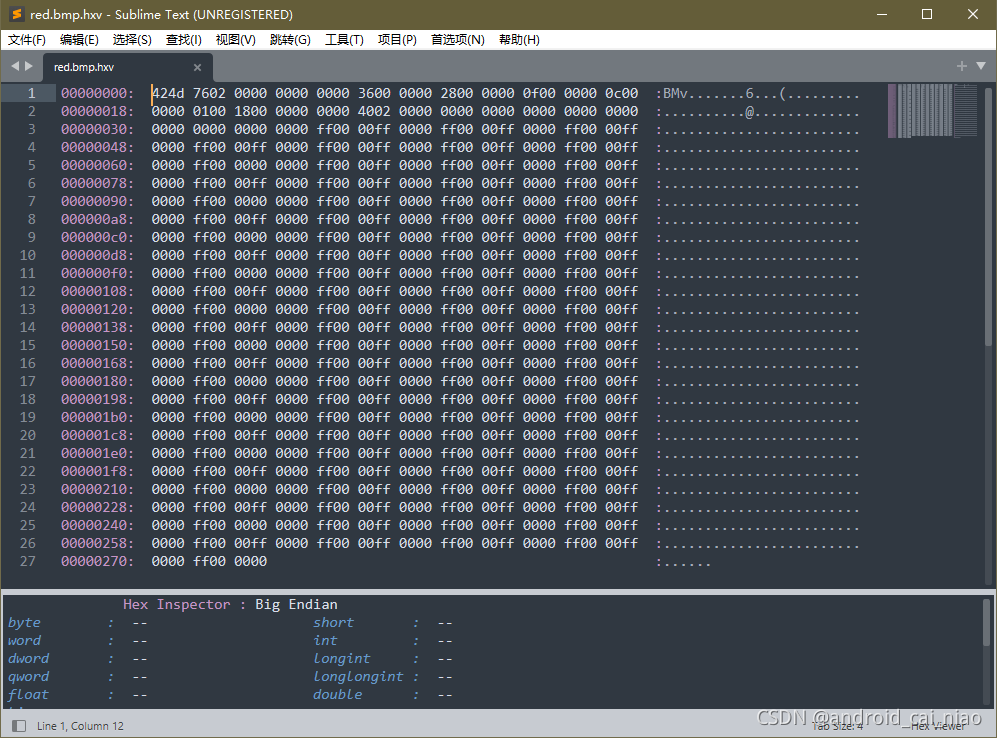Minimize the Sublime Text window
This screenshot has width=997, height=738.
coord(882,14)
